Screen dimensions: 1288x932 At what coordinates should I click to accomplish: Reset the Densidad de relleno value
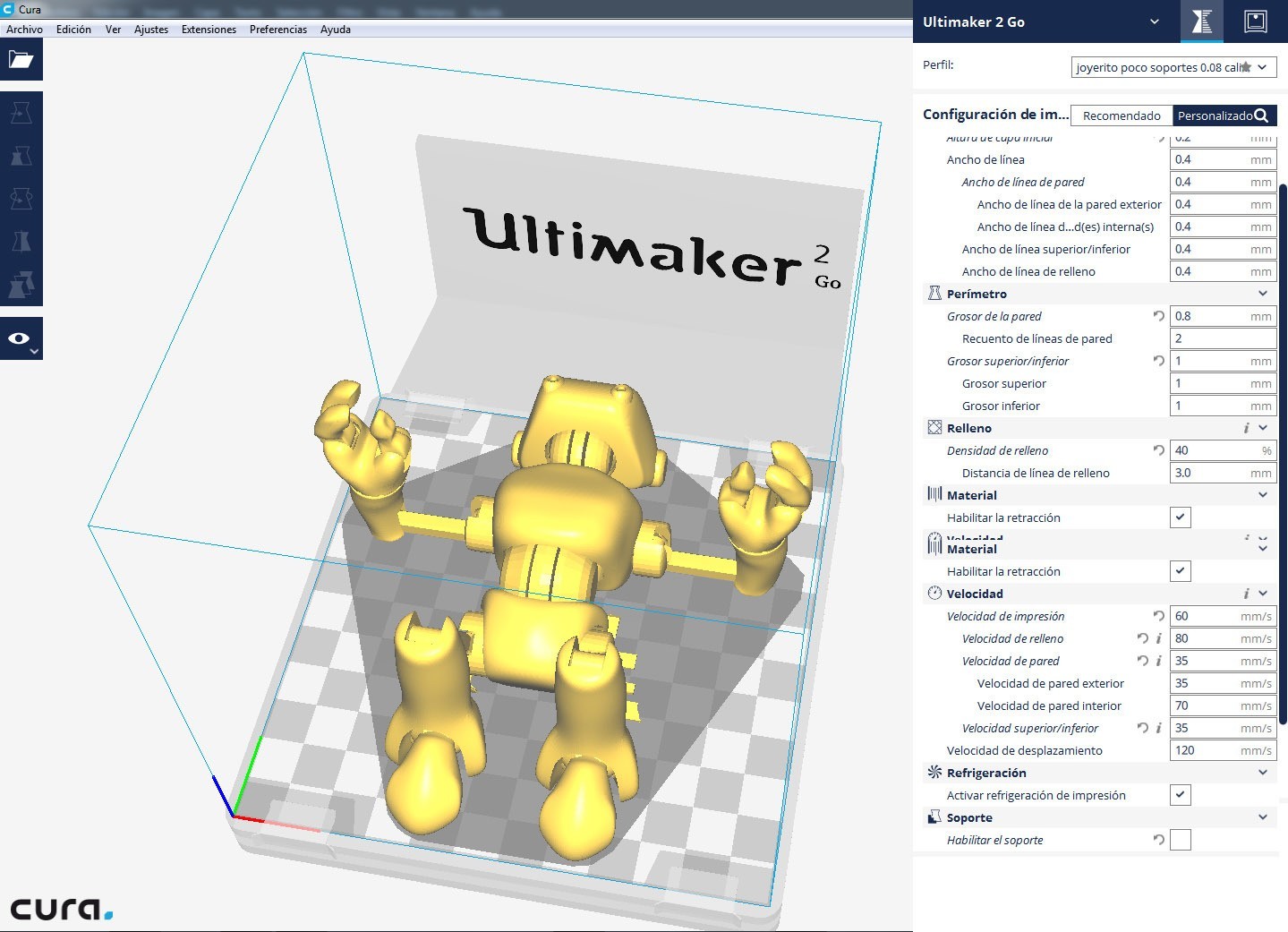pyautogui.click(x=1158, y=450)
